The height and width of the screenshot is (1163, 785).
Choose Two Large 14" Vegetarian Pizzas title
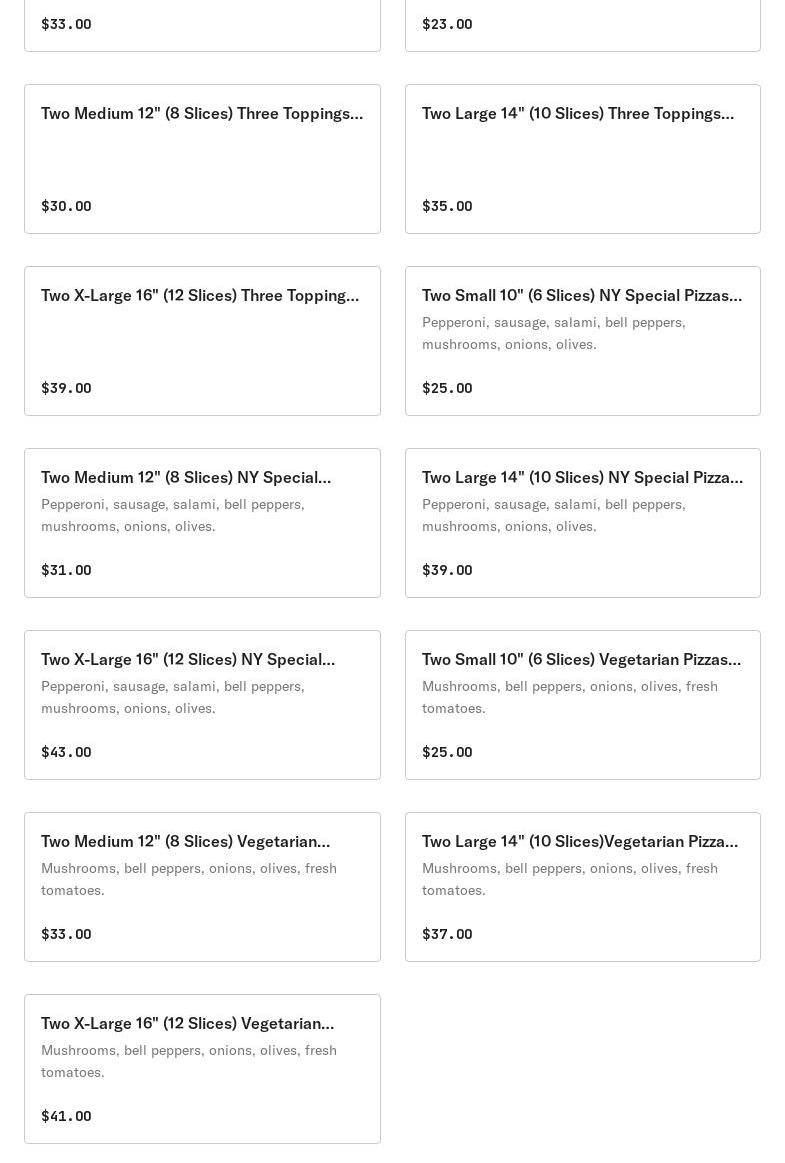coord(580,842)
